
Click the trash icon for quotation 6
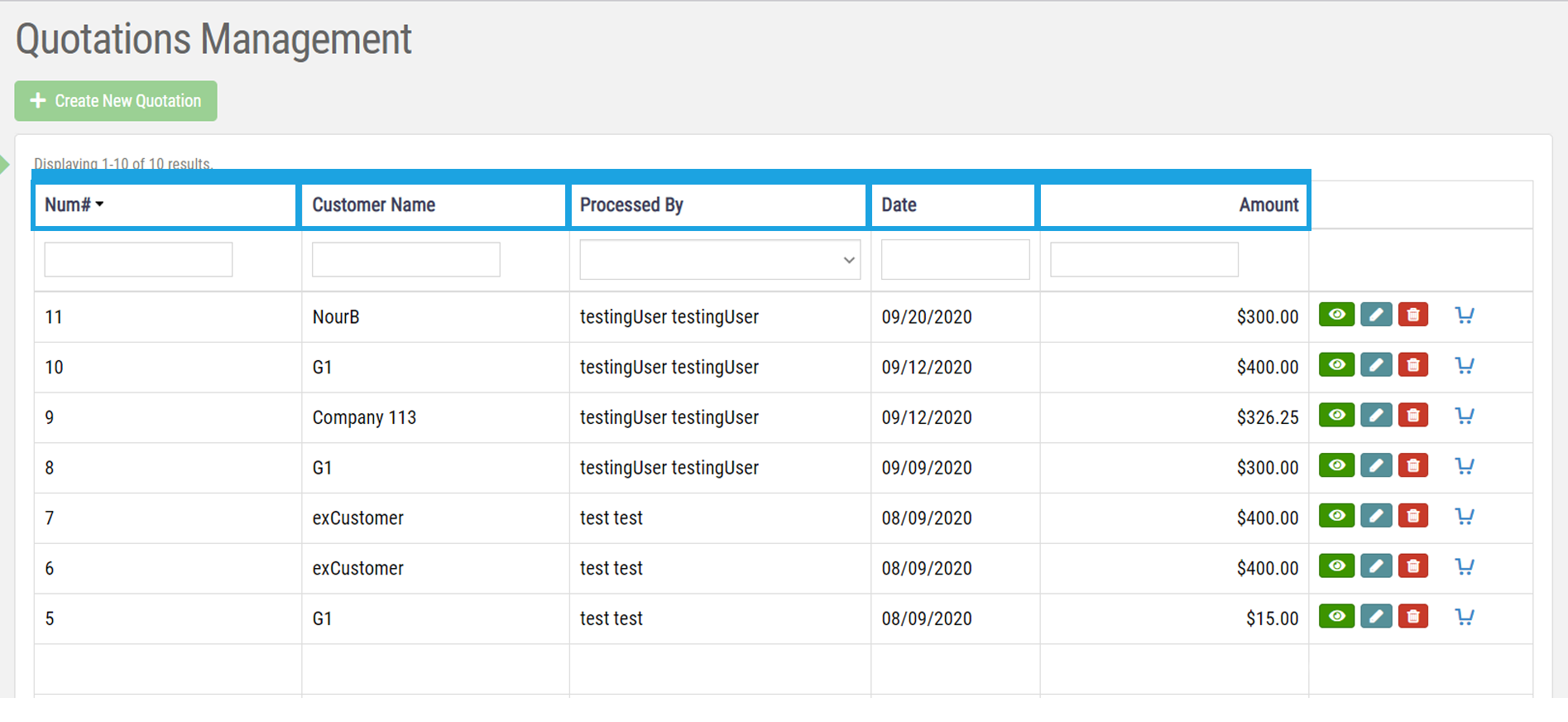pyautogui.click(x=1412, y=566)
